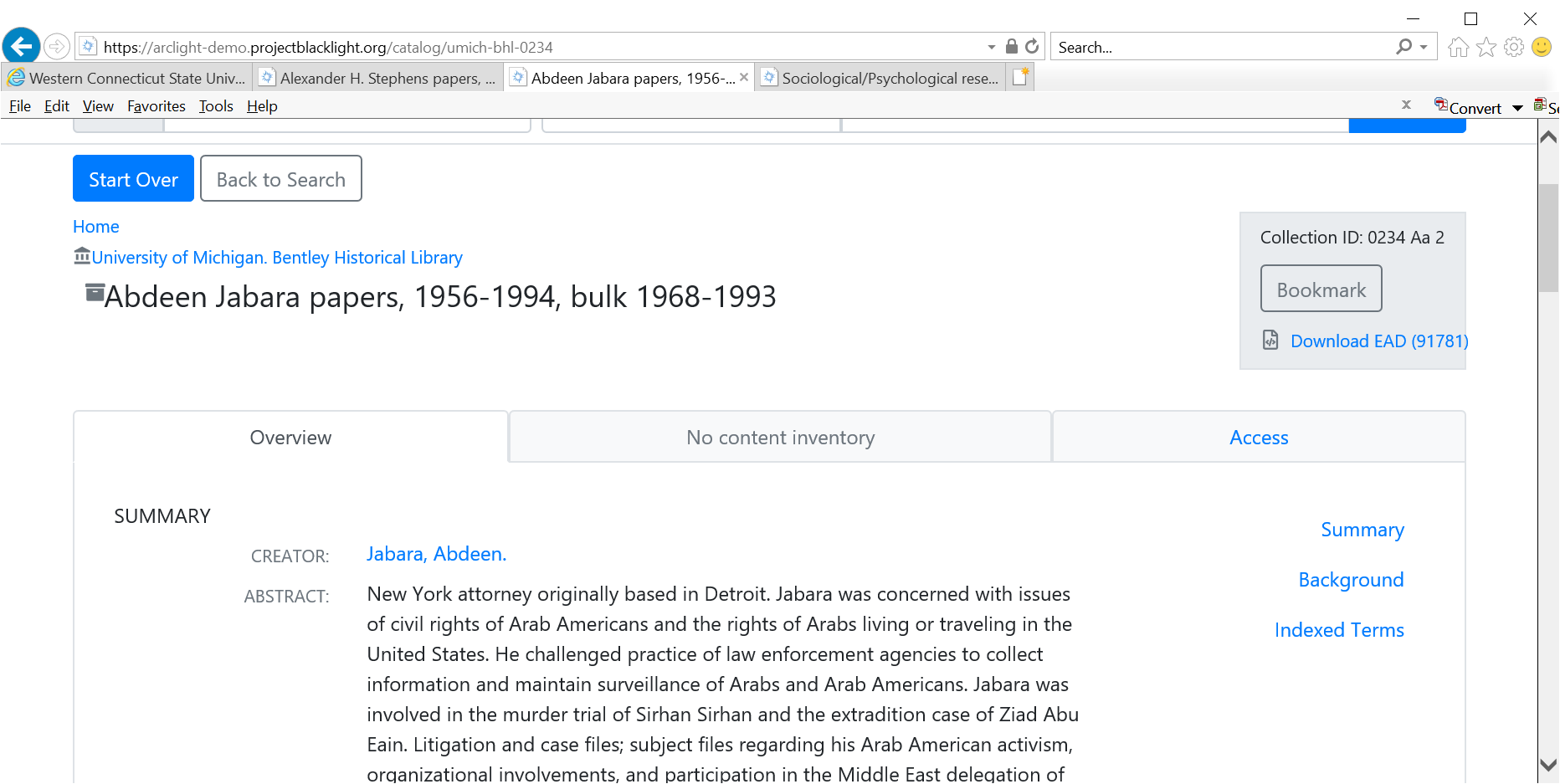This screenshot has height=784, width=1560.
Task: Click the Home icon in the browser toolbar
Action: [1457, 47]
